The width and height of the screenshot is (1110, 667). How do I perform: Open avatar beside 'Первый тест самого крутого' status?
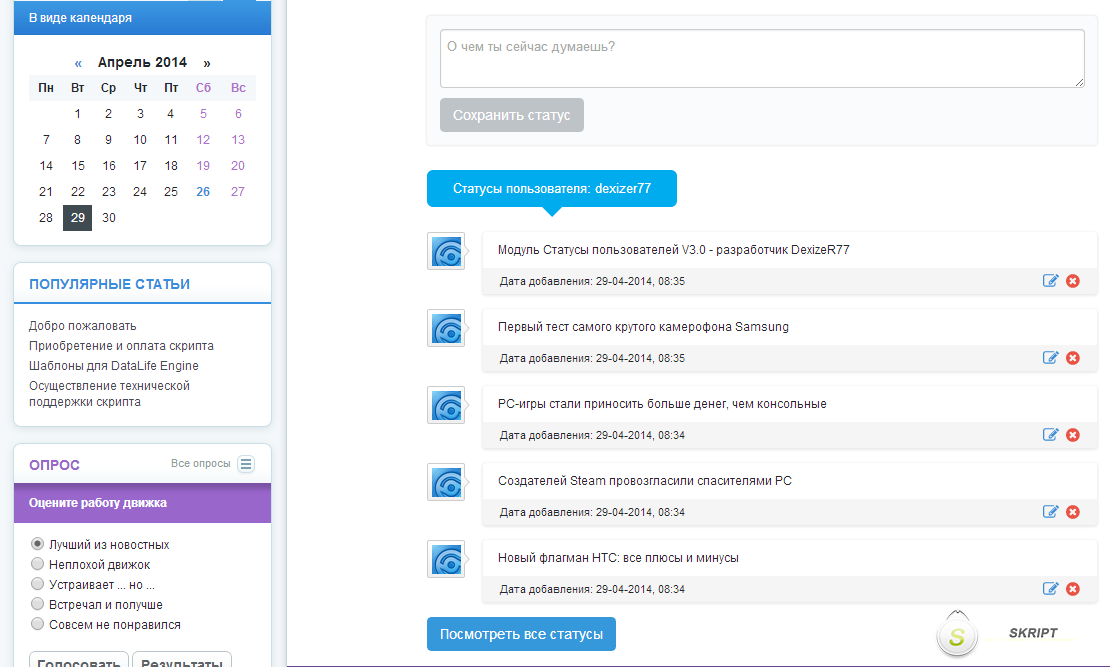point(446,329)
